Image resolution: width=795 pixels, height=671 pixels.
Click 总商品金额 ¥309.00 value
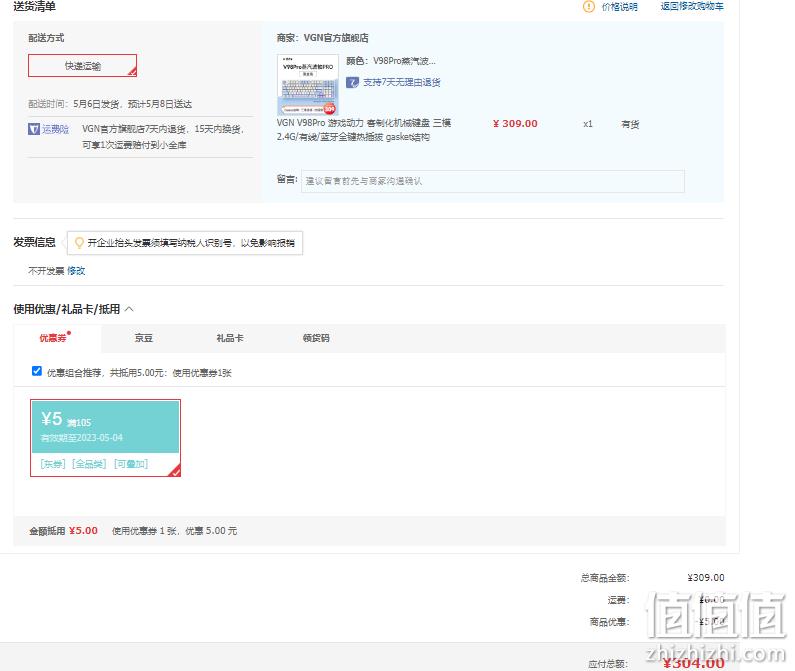click(x=706, y=578)
